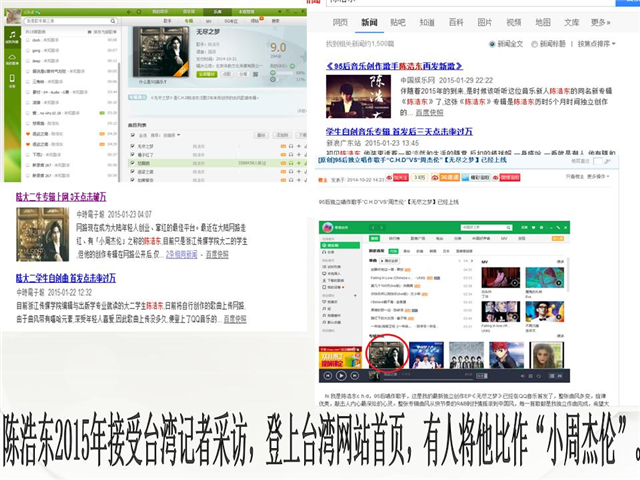Toggle the checkbox beside the dock playlist entry
Screen dimensions: 640x480
[x=28, y=40]
